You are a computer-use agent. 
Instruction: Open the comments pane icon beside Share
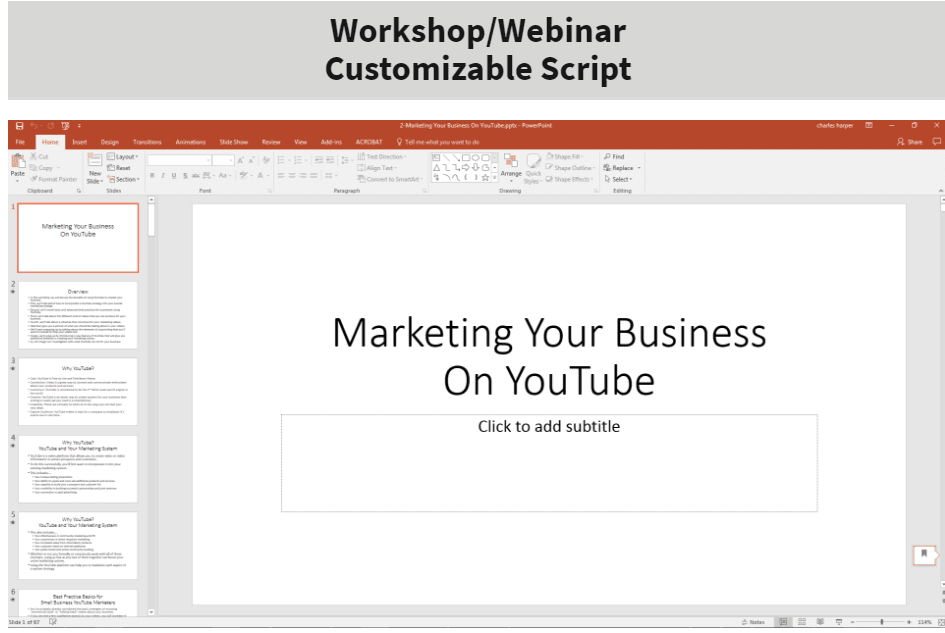tap(936, 142)
